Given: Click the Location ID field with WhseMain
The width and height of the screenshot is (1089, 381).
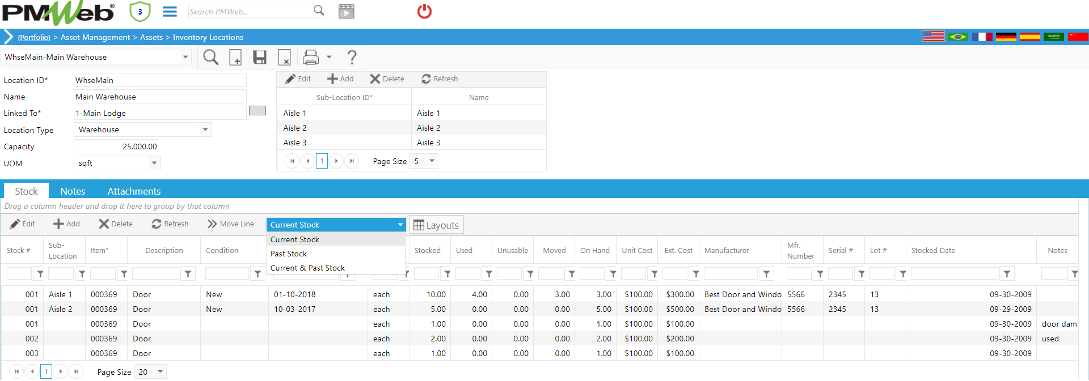Looking at the screenshot, I should [160, 81].
